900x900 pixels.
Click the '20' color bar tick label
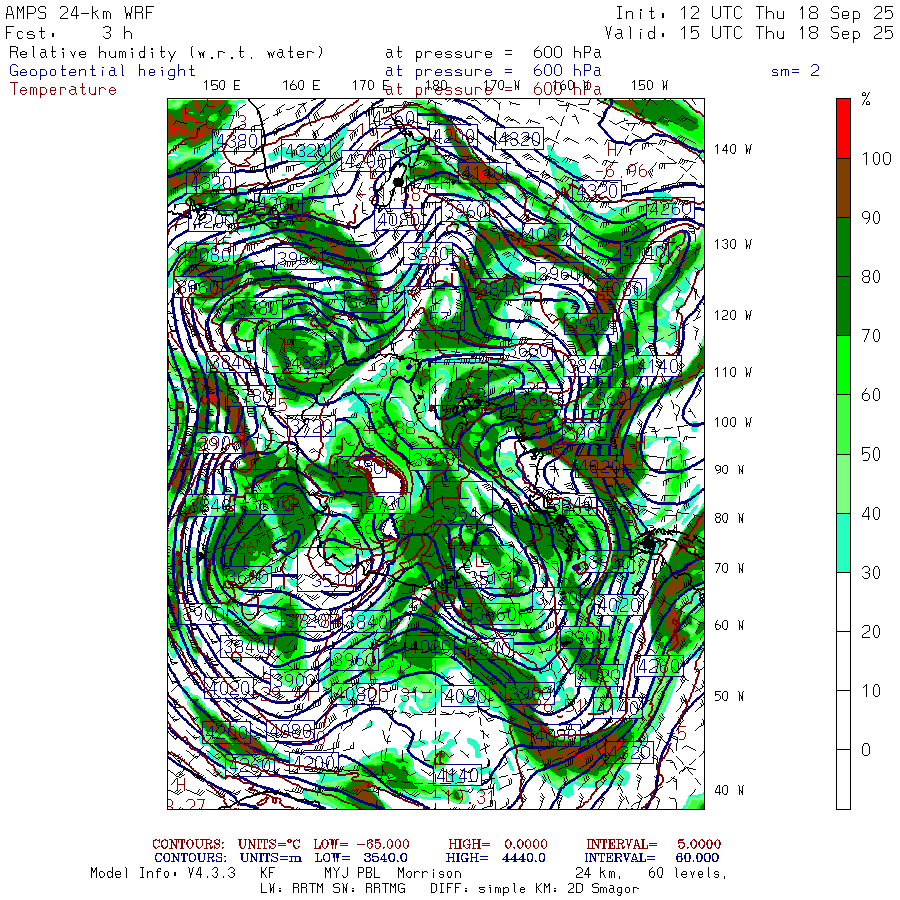[871, 631]
